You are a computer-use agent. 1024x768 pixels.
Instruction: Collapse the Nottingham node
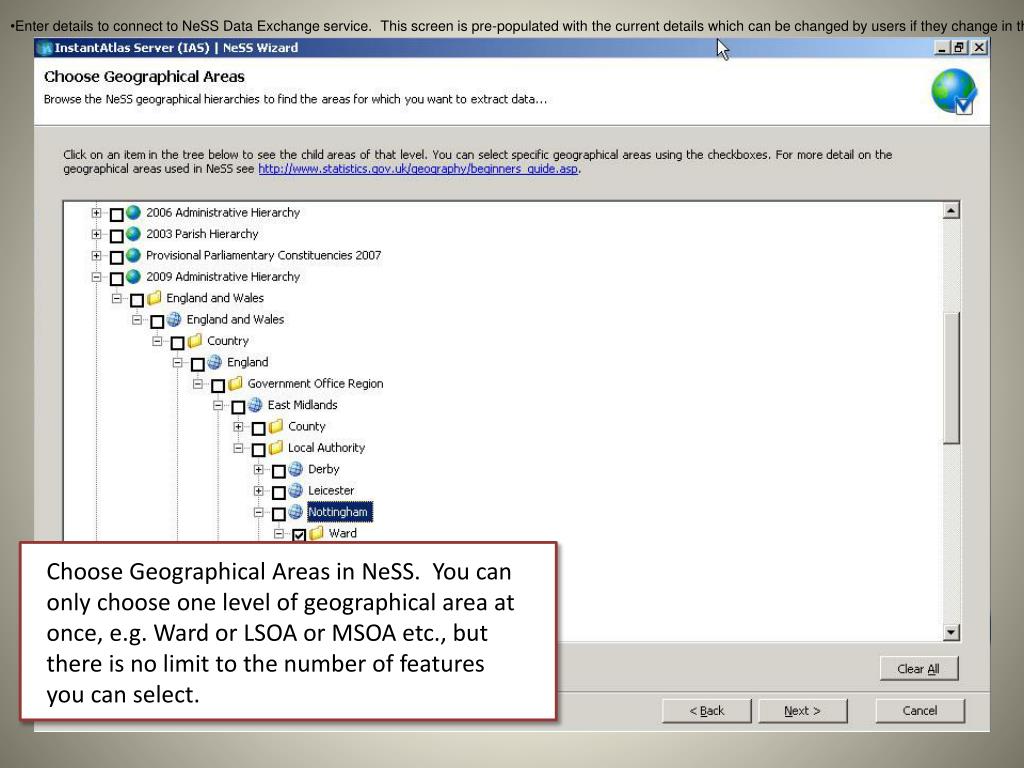click(259, 512)
